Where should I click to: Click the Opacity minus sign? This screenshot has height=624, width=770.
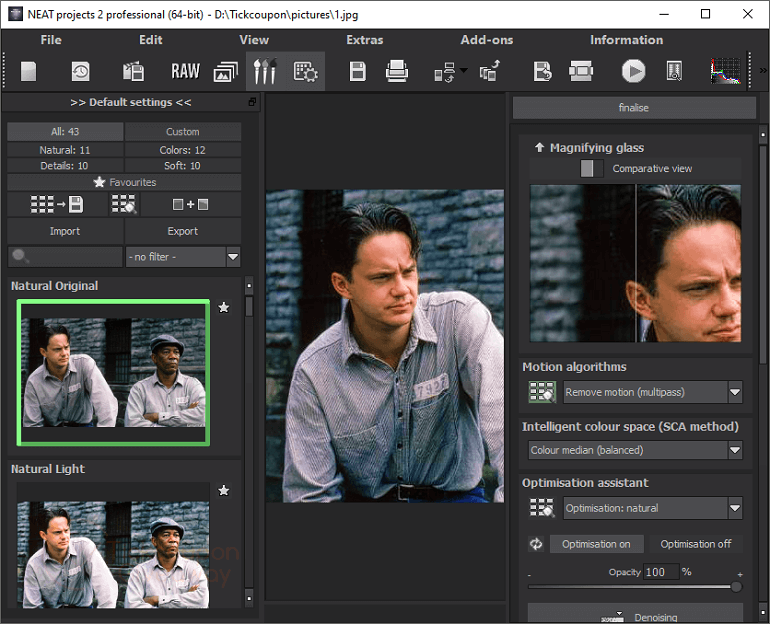pos(529,575)
